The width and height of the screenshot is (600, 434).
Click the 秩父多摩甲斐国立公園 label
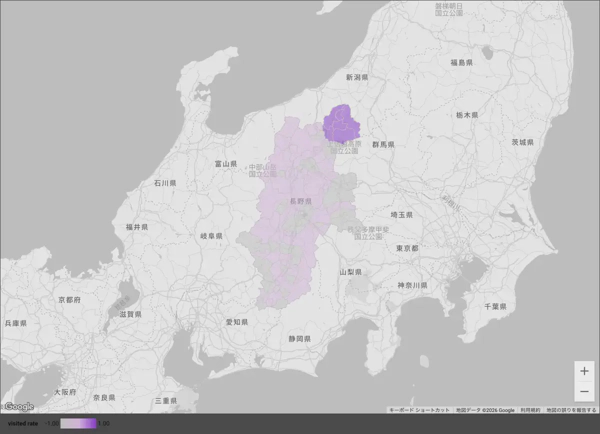tap(368, 233)
